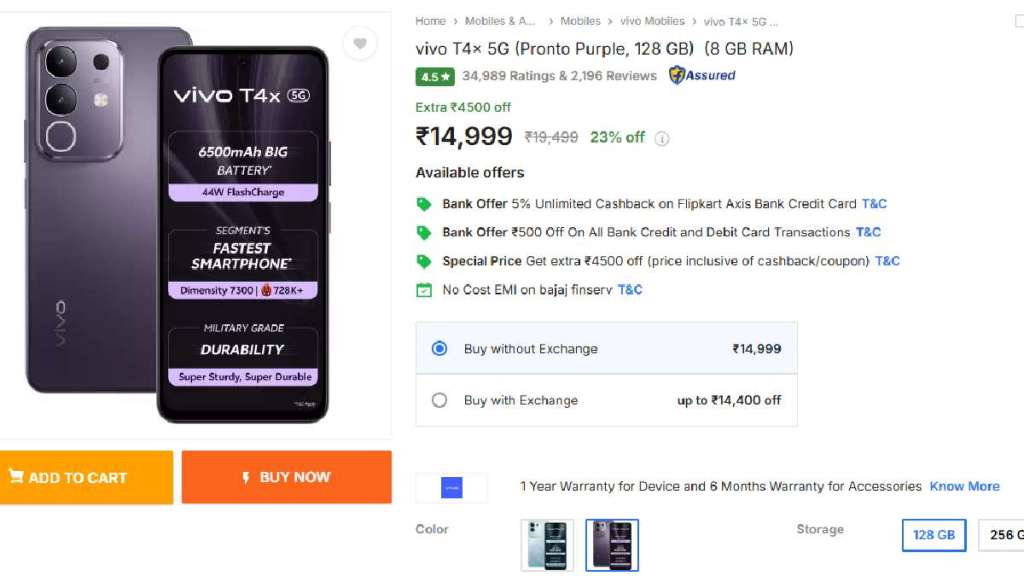Viewport: 1024px width, 576px height.
Task: Select the Buy without Exchange option
Action: [439, 349]
